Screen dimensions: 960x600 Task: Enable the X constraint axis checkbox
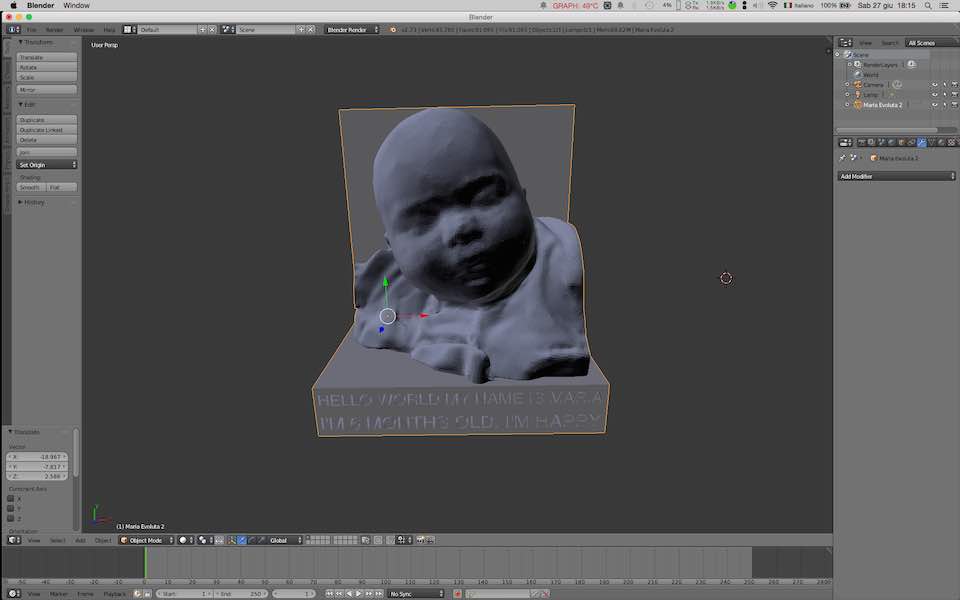[10, 498]
